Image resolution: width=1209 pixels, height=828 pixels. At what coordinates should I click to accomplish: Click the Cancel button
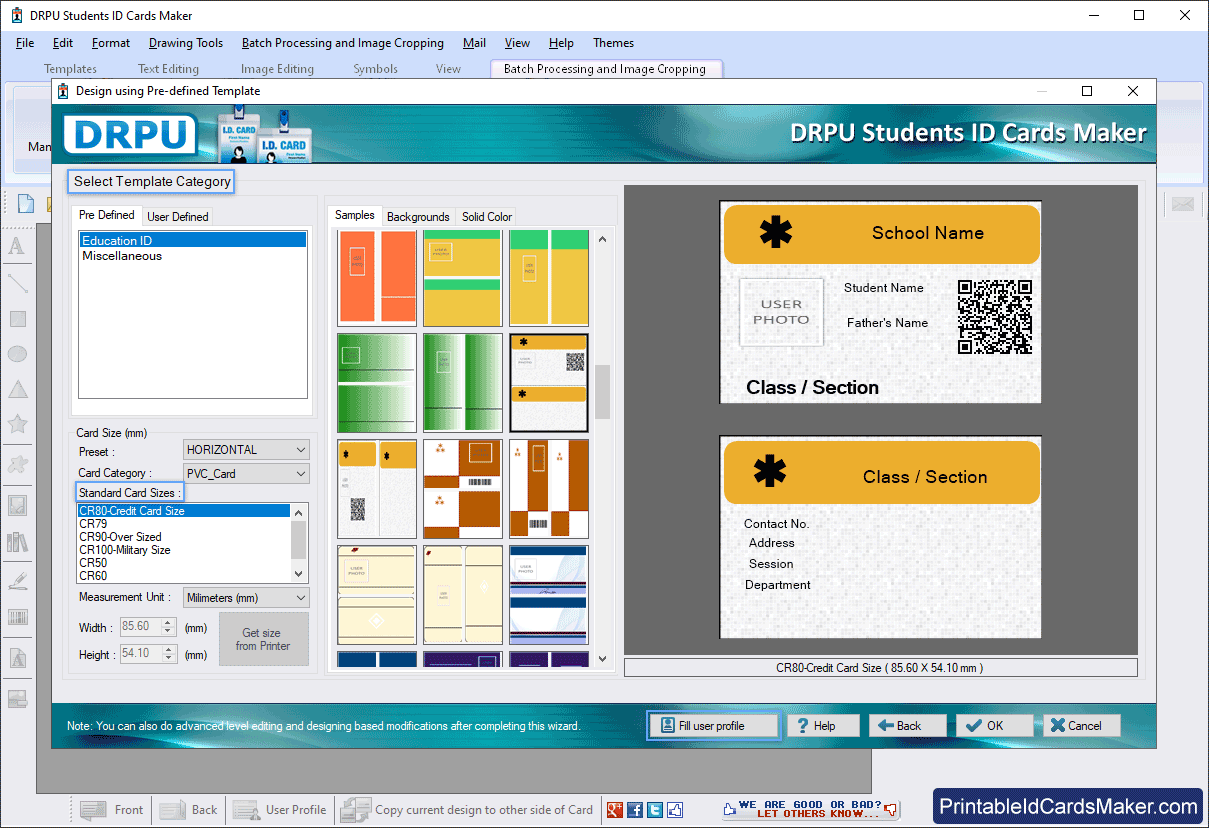[1081, 726]
